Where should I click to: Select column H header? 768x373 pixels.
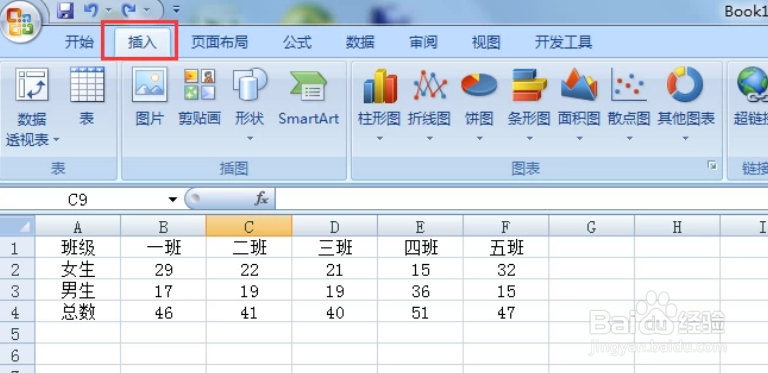coord(677,227)
